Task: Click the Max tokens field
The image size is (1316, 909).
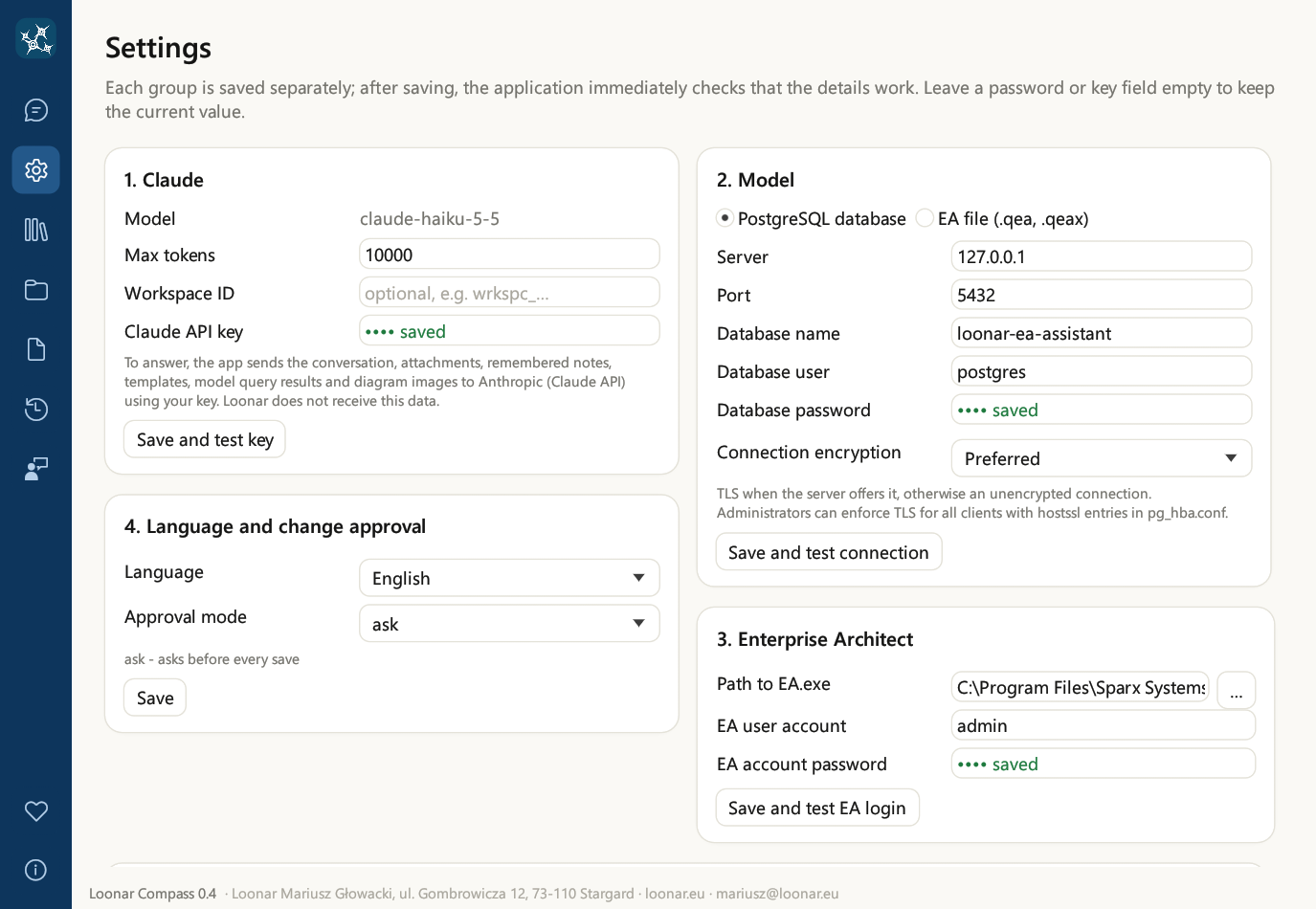Action: (x=509, y=255)
